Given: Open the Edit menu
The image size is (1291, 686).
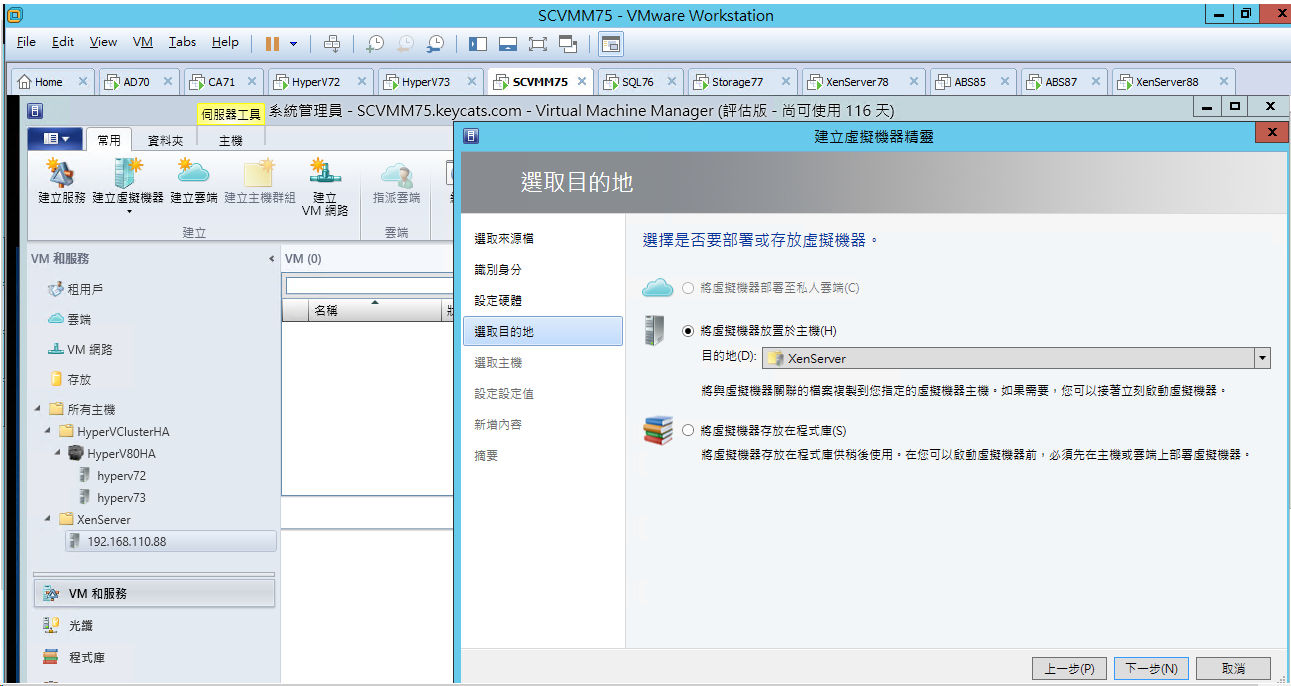Looking at the screenshot, I should click(63, 42).
